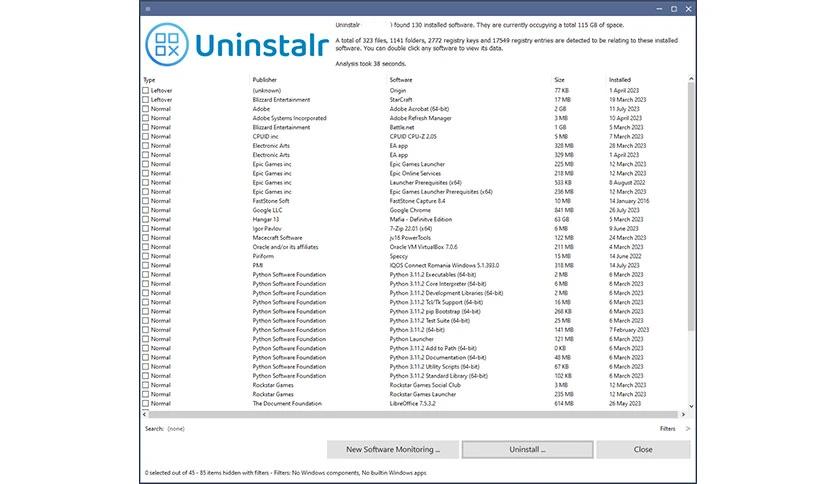Select Python 3.11.2 Development Libraries (64-bit)
The width and height of the screenshot is (836, 484).
[446, 293]
